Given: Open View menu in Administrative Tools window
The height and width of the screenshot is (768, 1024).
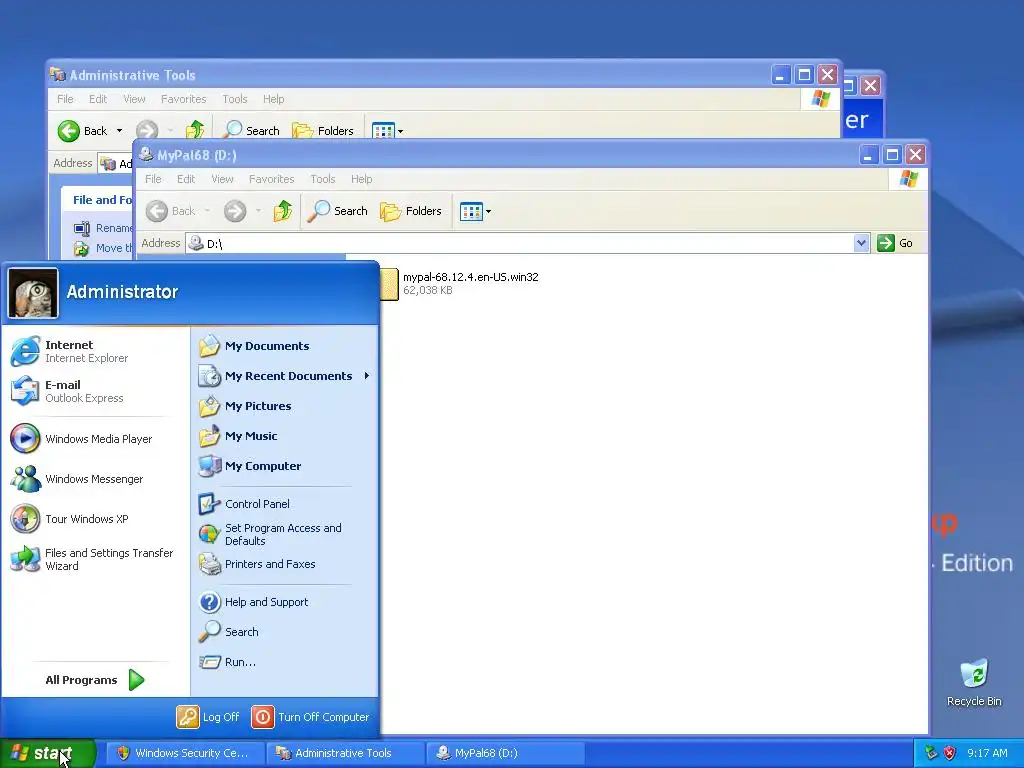Looking at the screenshot, I should coord(134,99).
